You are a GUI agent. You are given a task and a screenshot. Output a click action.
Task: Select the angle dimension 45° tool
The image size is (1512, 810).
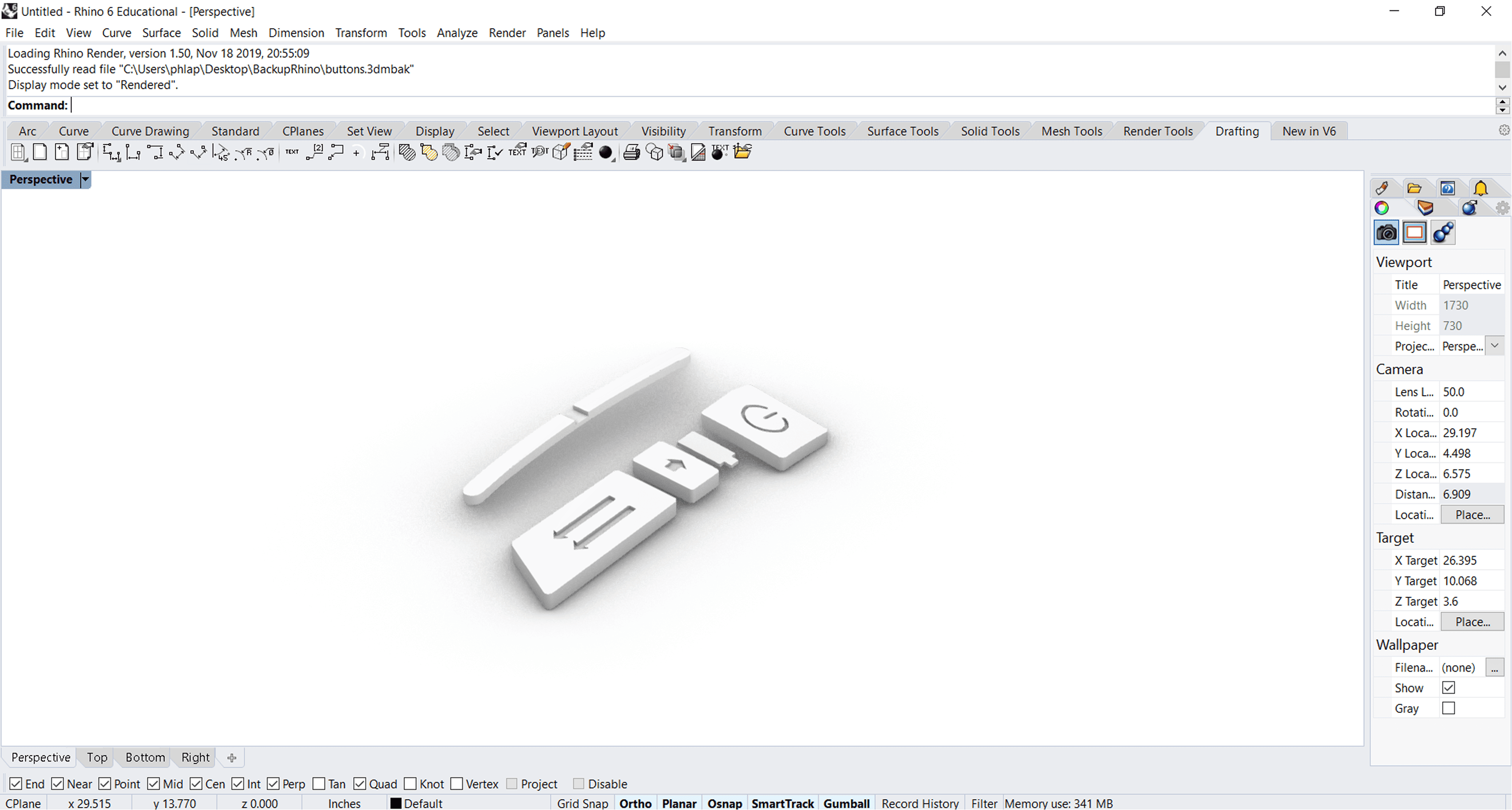pyautogui.click(x=222, y=153)
